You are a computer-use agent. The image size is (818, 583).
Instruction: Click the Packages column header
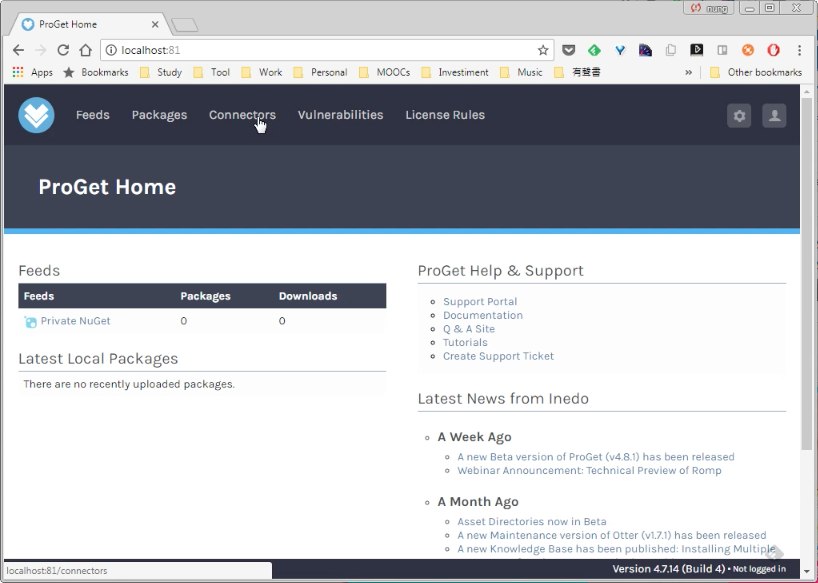click(206, 296)
